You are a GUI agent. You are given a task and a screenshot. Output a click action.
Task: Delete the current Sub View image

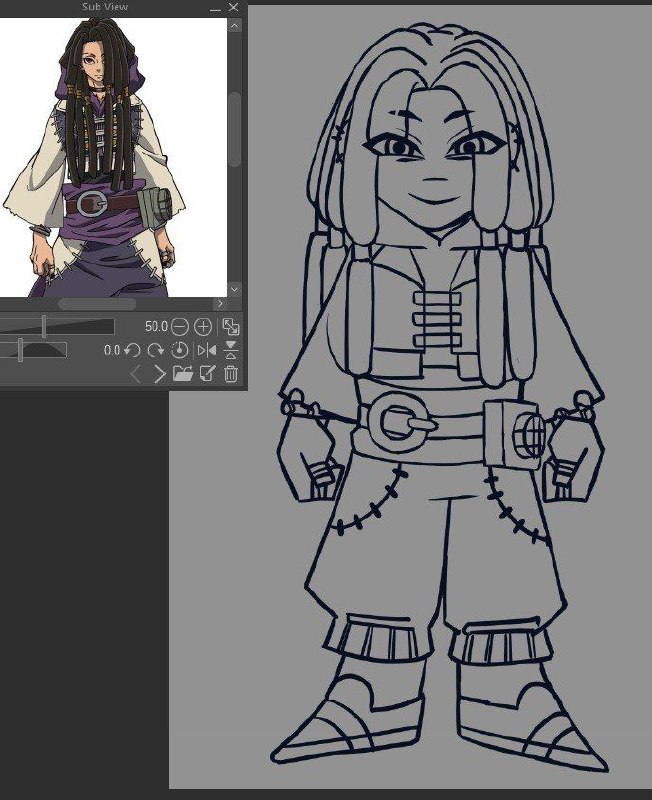coord(231,373)
